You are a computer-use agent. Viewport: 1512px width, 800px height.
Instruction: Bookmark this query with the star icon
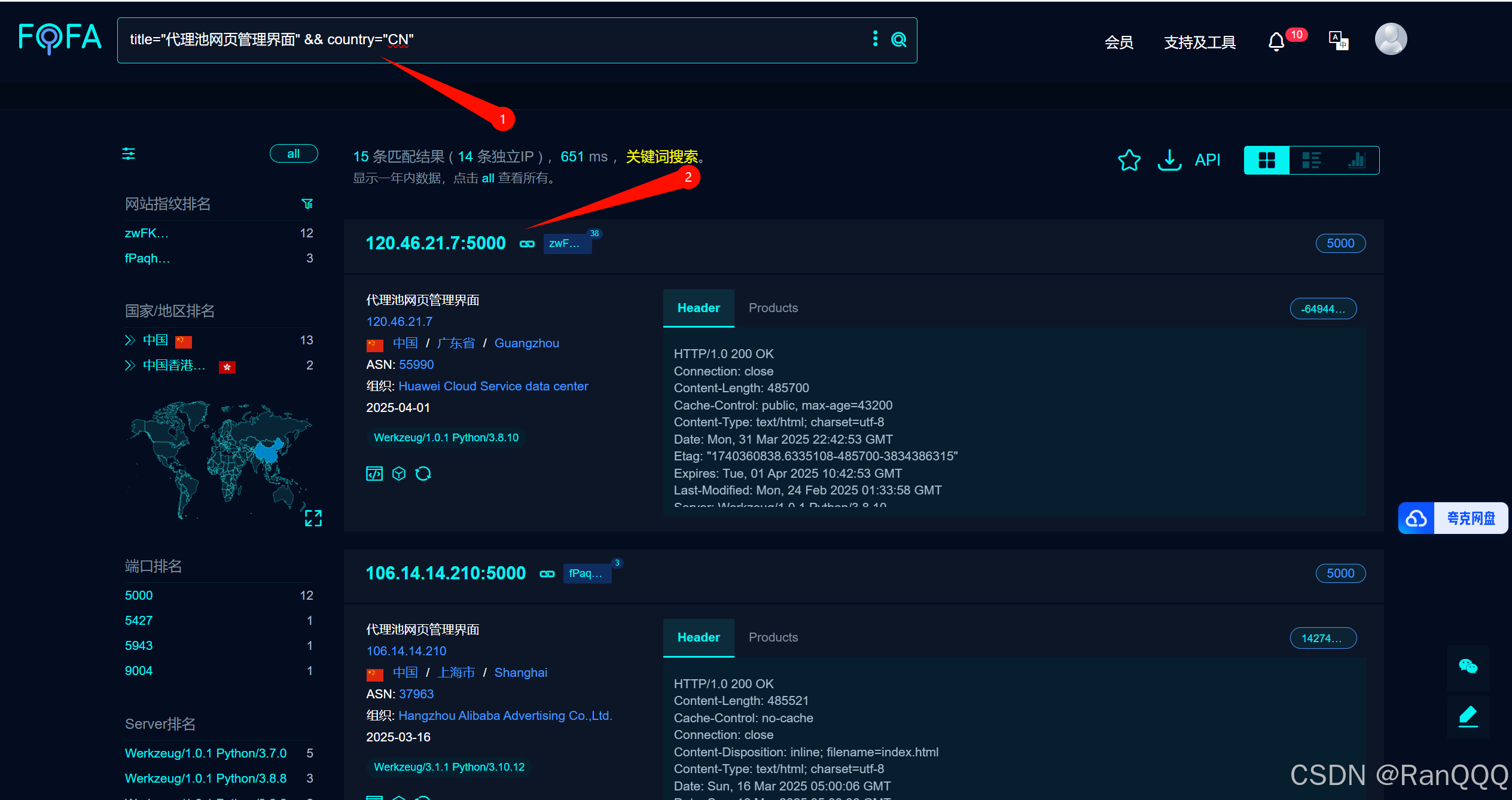[x=1129, y=160]
